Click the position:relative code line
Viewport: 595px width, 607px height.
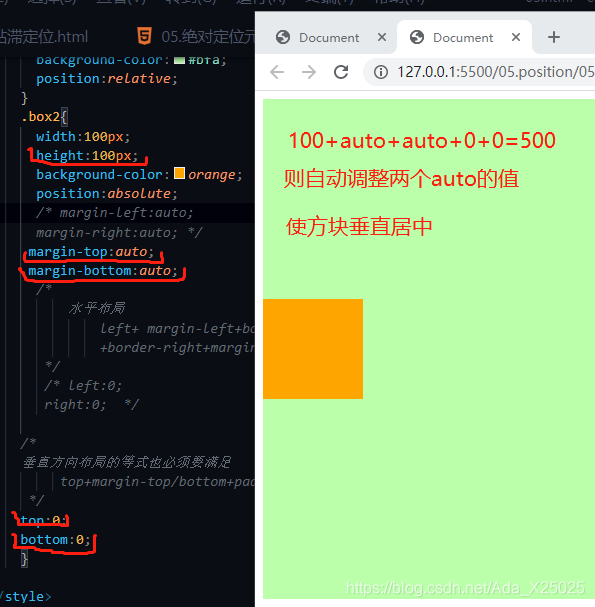coord(107,79)
